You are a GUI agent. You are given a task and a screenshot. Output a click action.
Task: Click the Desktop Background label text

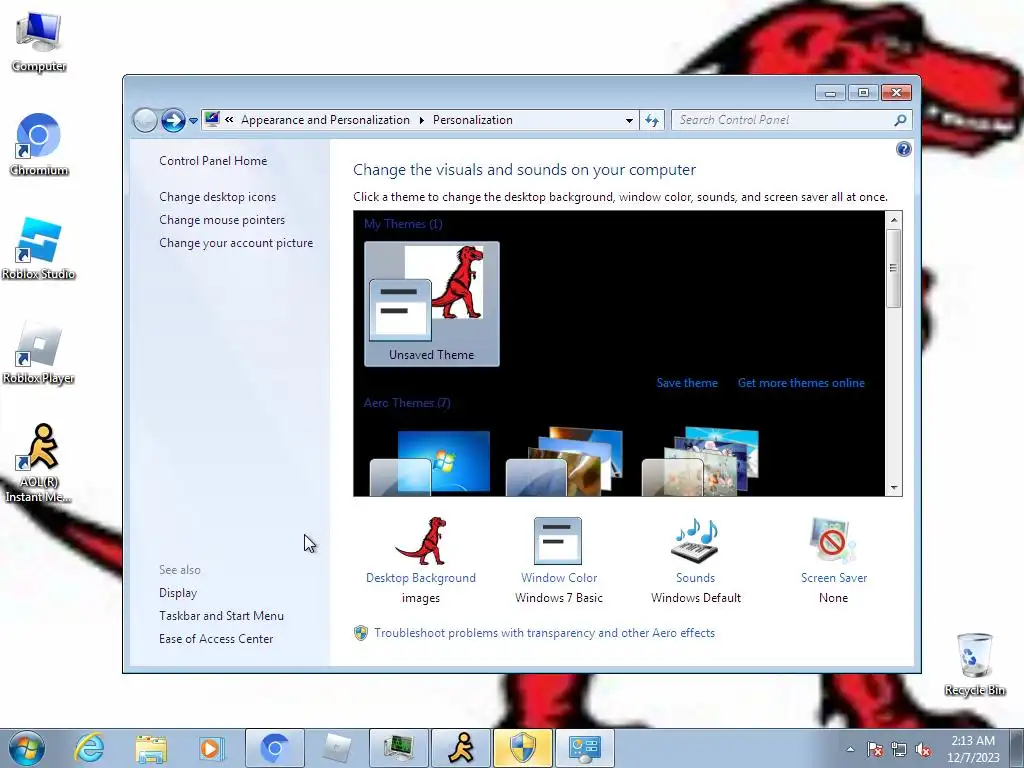point(421,578)
